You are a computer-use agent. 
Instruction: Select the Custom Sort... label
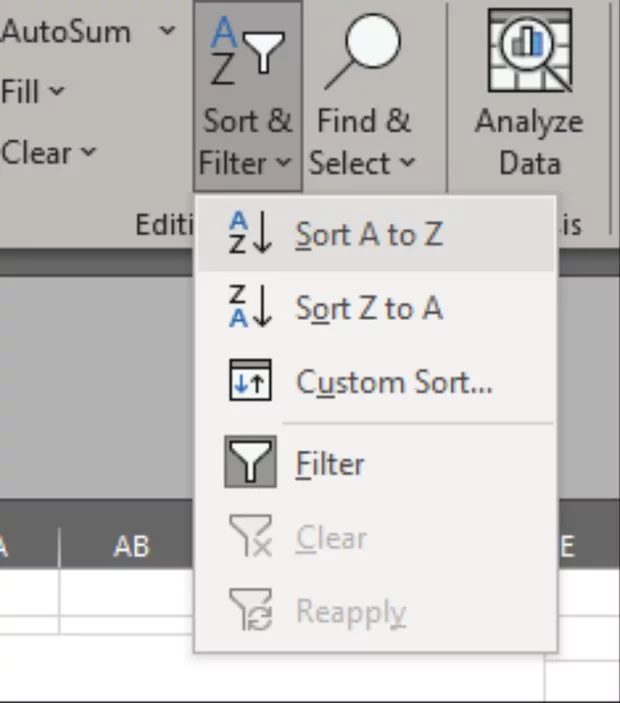click(394, 382)
